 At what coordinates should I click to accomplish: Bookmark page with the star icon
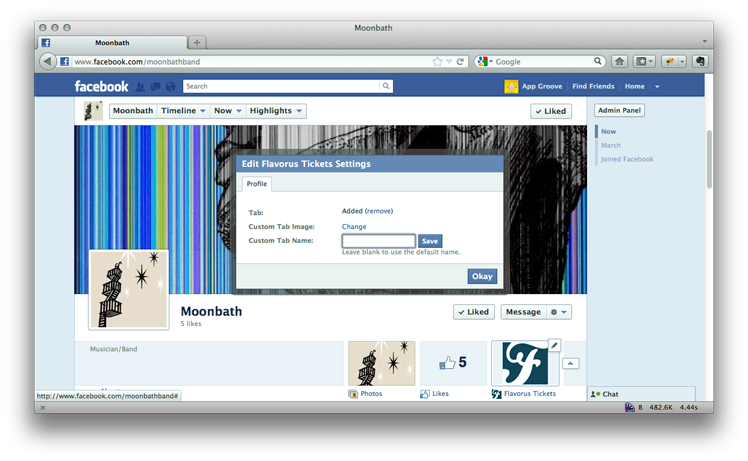pos(437,62)
